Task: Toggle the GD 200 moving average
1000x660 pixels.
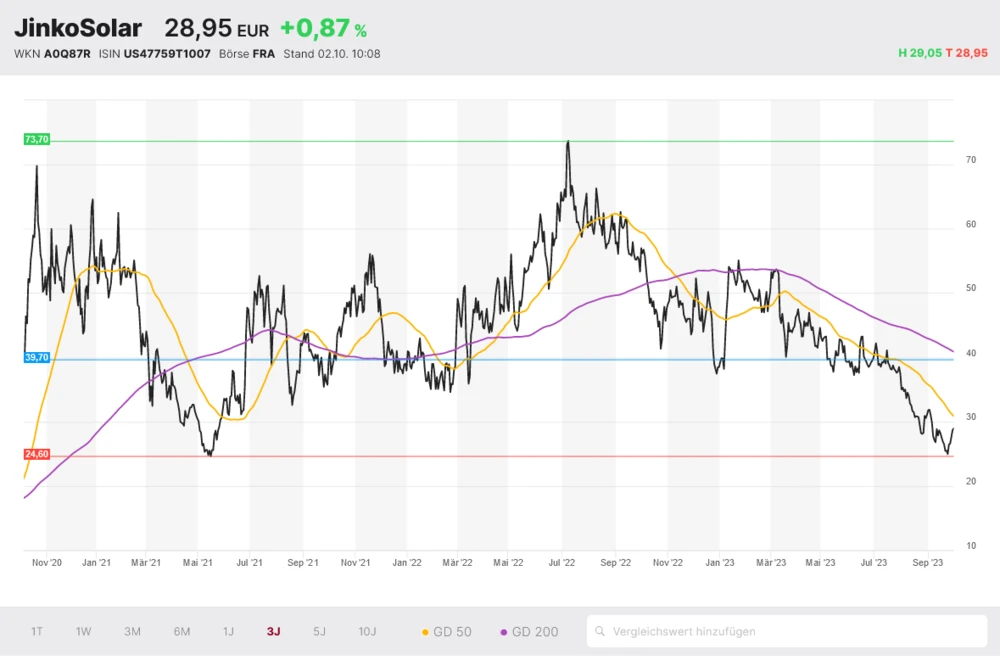Action: point(529,631)
